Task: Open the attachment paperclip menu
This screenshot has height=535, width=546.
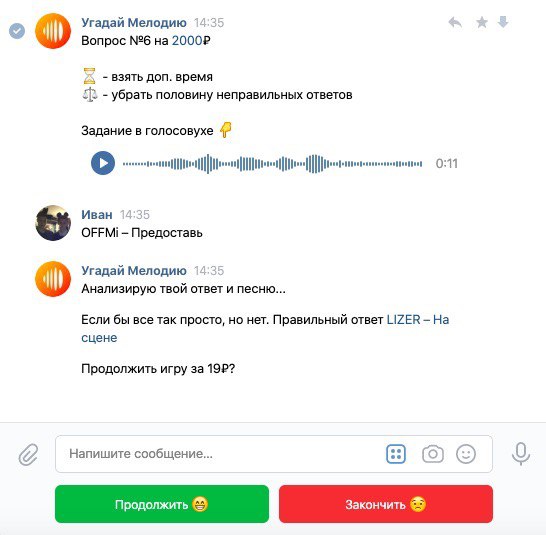Action: pos(28,454)
